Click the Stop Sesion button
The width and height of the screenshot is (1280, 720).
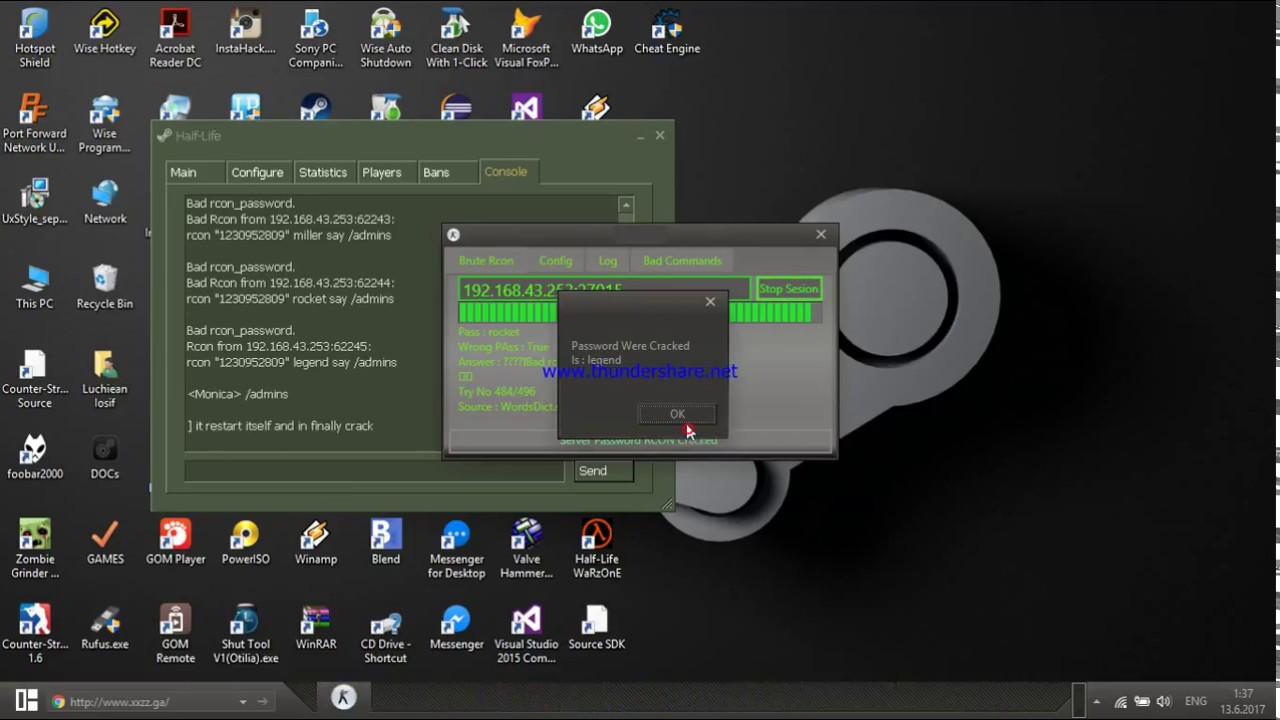pos(788,289)
